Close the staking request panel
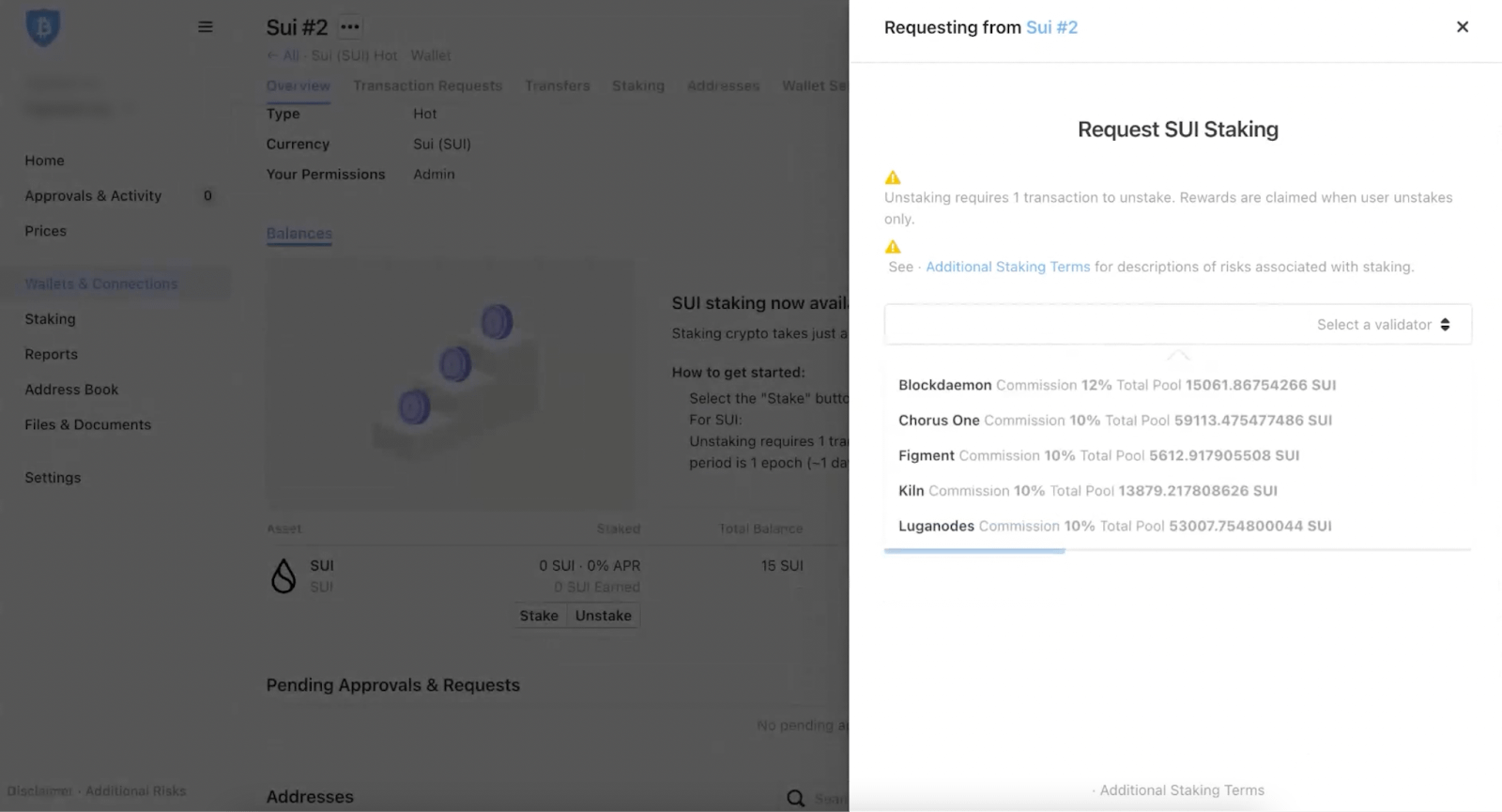This screenshot has width=1502, height=812. pos(1462,27)
